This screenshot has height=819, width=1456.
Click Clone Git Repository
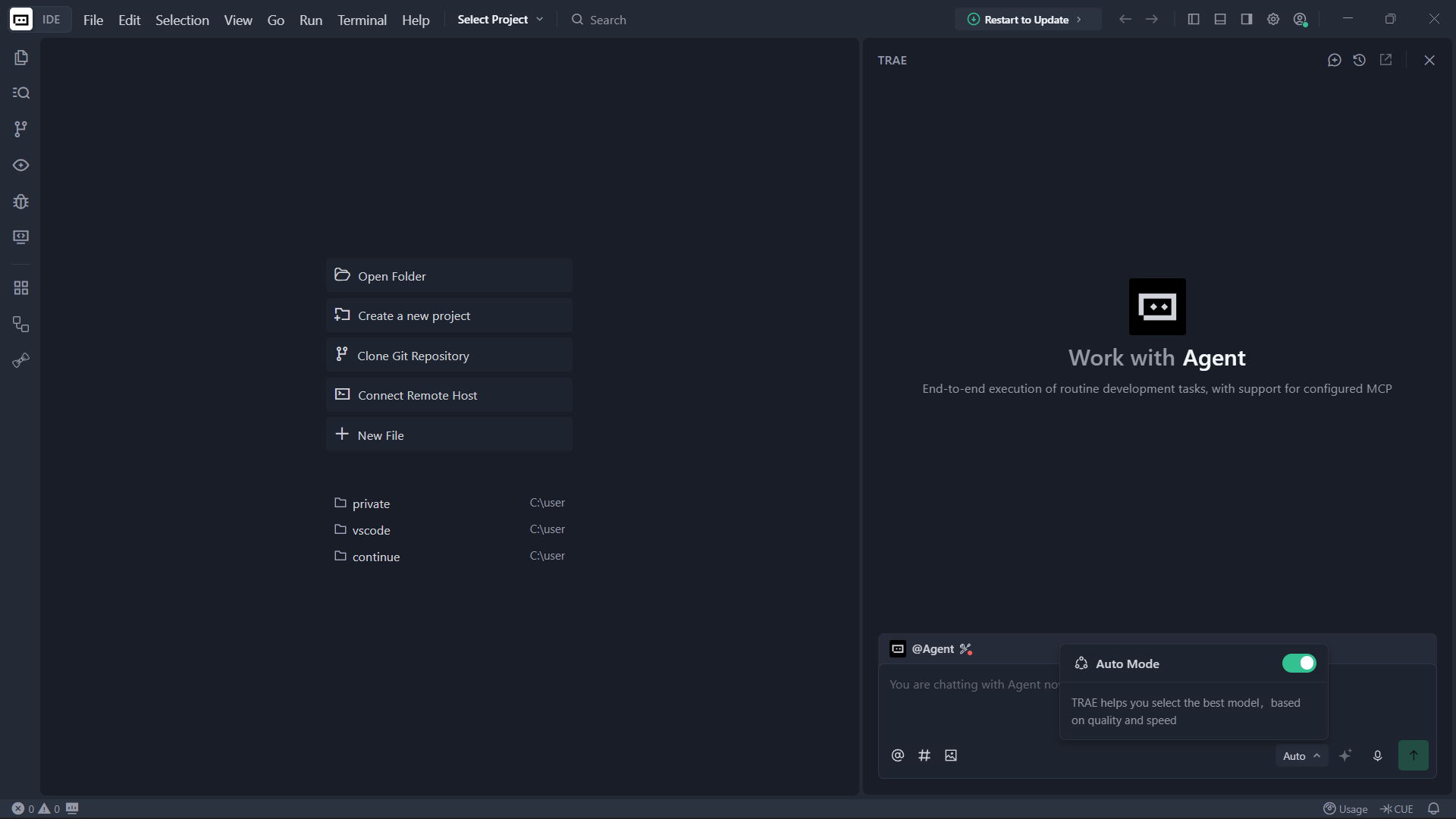449,355
